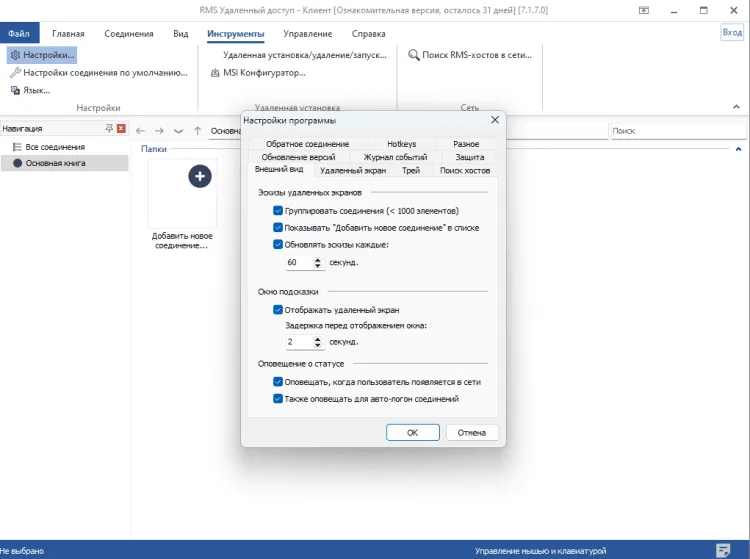
Task: Open Удаленная установка/удаление/запуск
Action: pos(304,55)
